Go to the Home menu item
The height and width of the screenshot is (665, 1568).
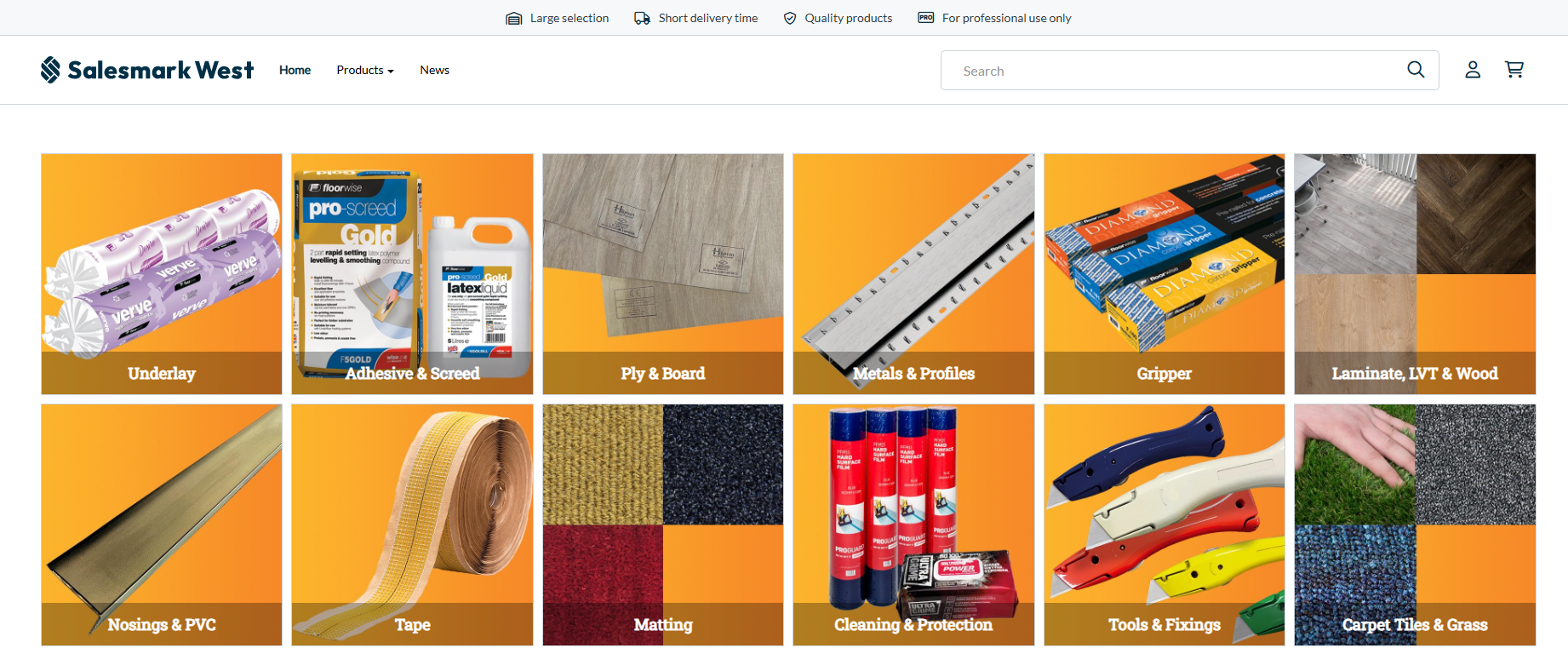pyautogui.click(x=295, y=70)
